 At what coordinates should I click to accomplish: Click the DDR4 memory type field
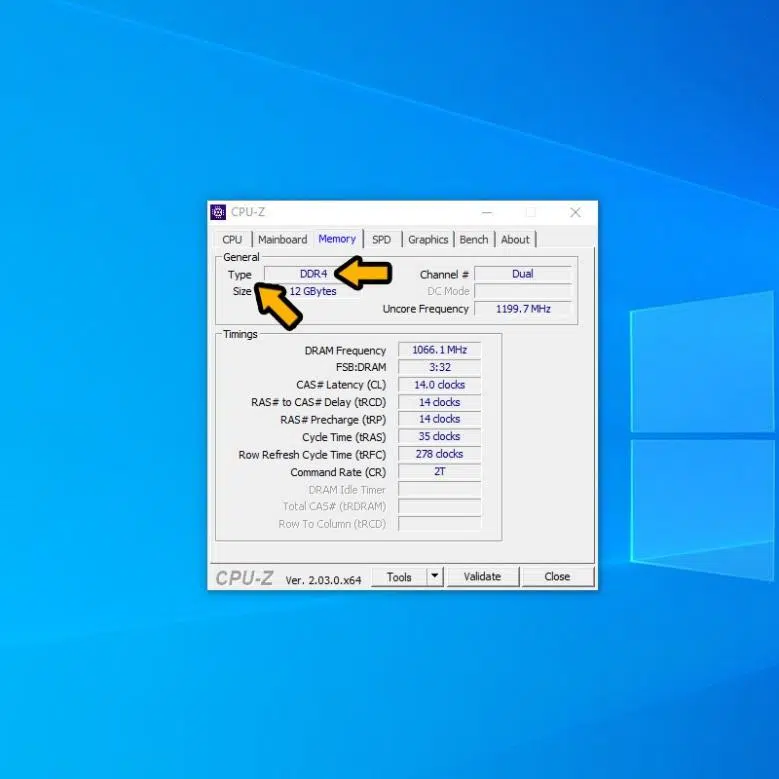click(313, 274)
